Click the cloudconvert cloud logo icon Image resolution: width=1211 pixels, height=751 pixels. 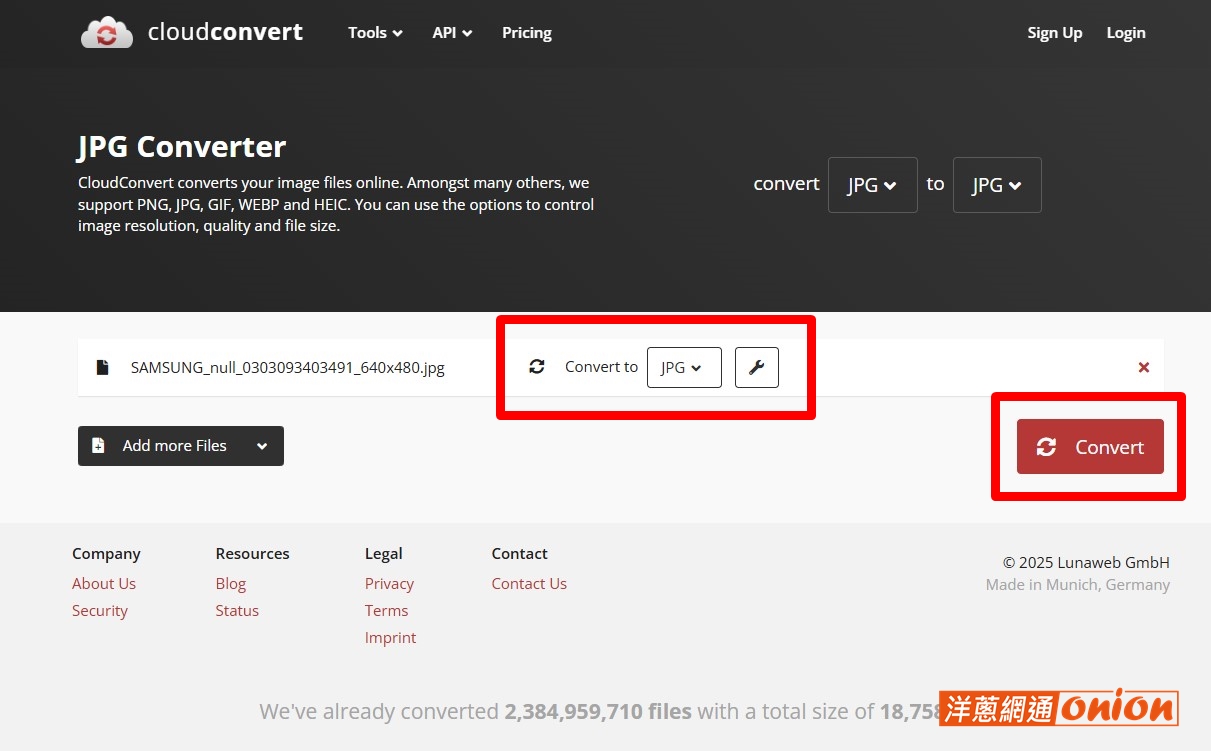tap(107, 33)
